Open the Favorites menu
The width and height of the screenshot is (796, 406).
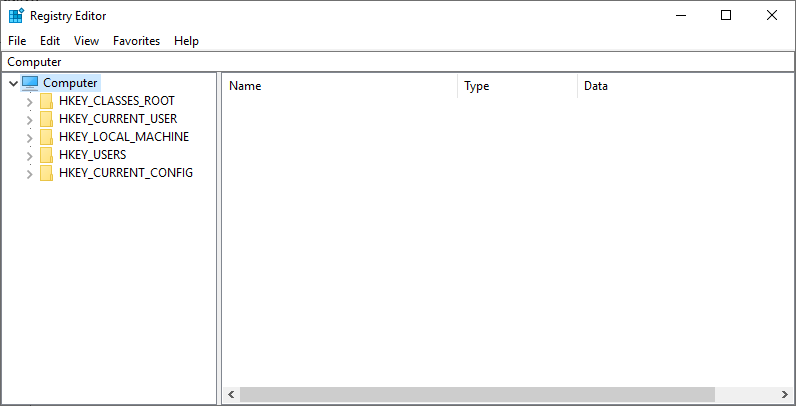click(x=136, y=41)
